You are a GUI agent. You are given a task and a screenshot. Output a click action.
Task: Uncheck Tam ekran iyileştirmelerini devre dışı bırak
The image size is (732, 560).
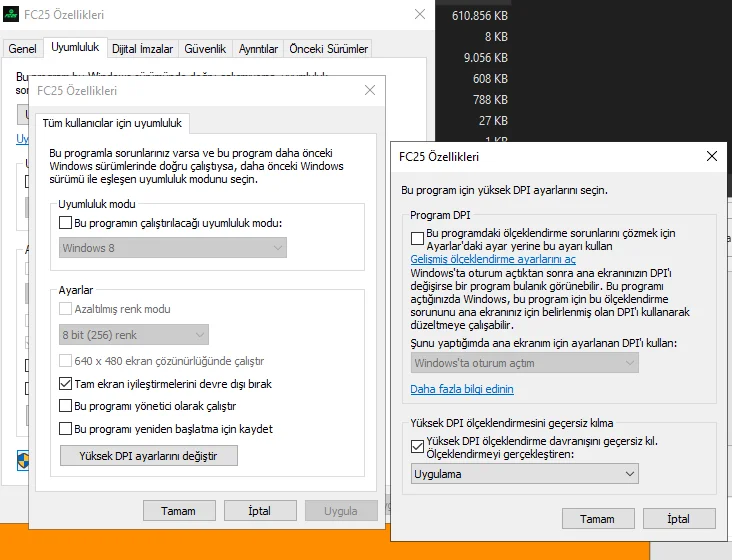65,384
